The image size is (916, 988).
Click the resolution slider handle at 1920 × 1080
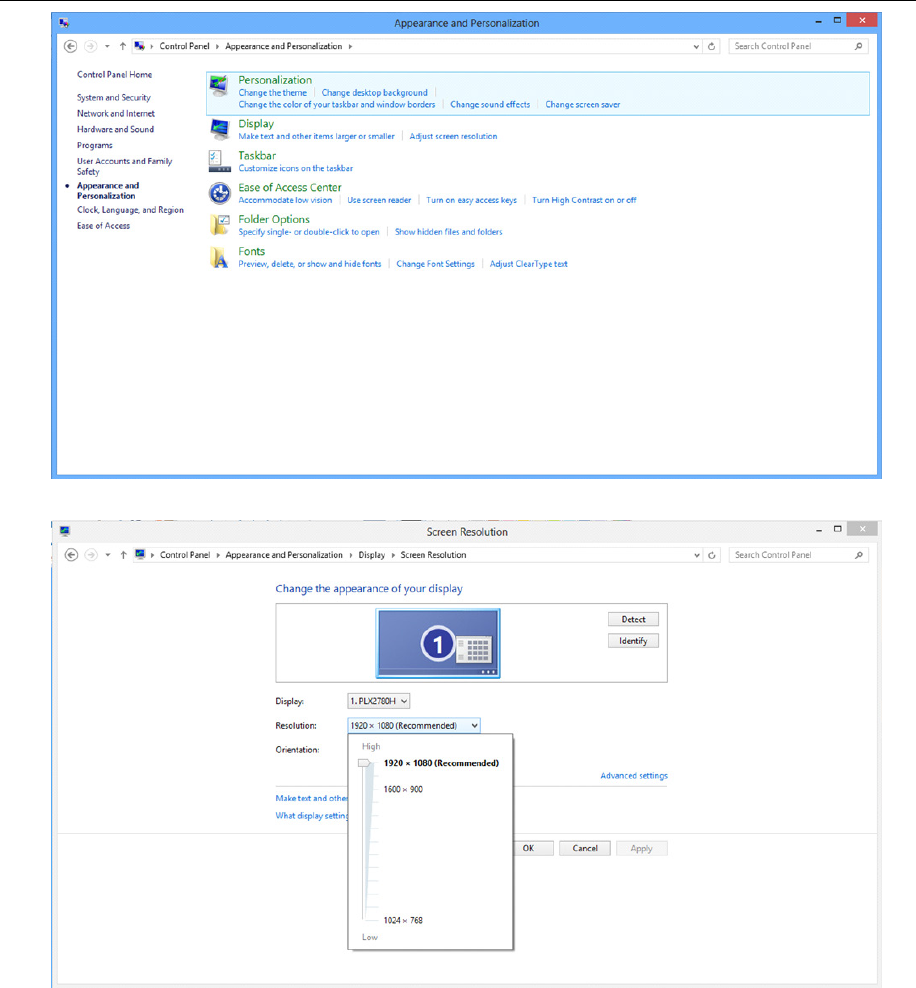point(364,763)
